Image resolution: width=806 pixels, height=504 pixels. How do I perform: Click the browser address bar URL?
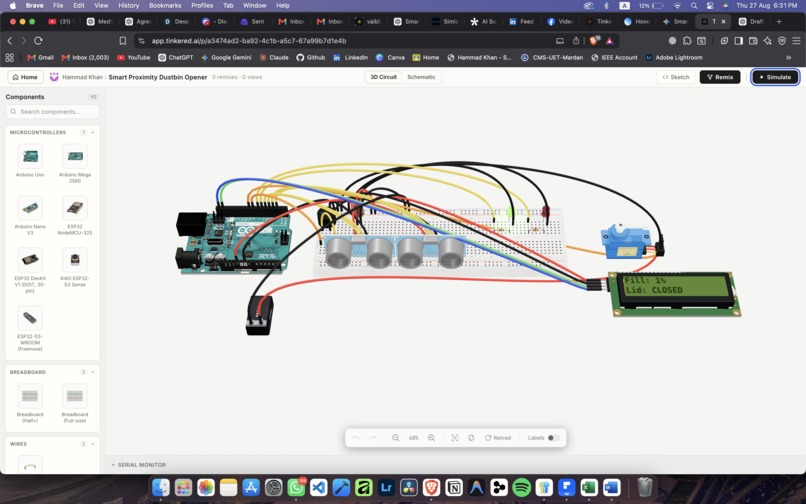point(249,41)
